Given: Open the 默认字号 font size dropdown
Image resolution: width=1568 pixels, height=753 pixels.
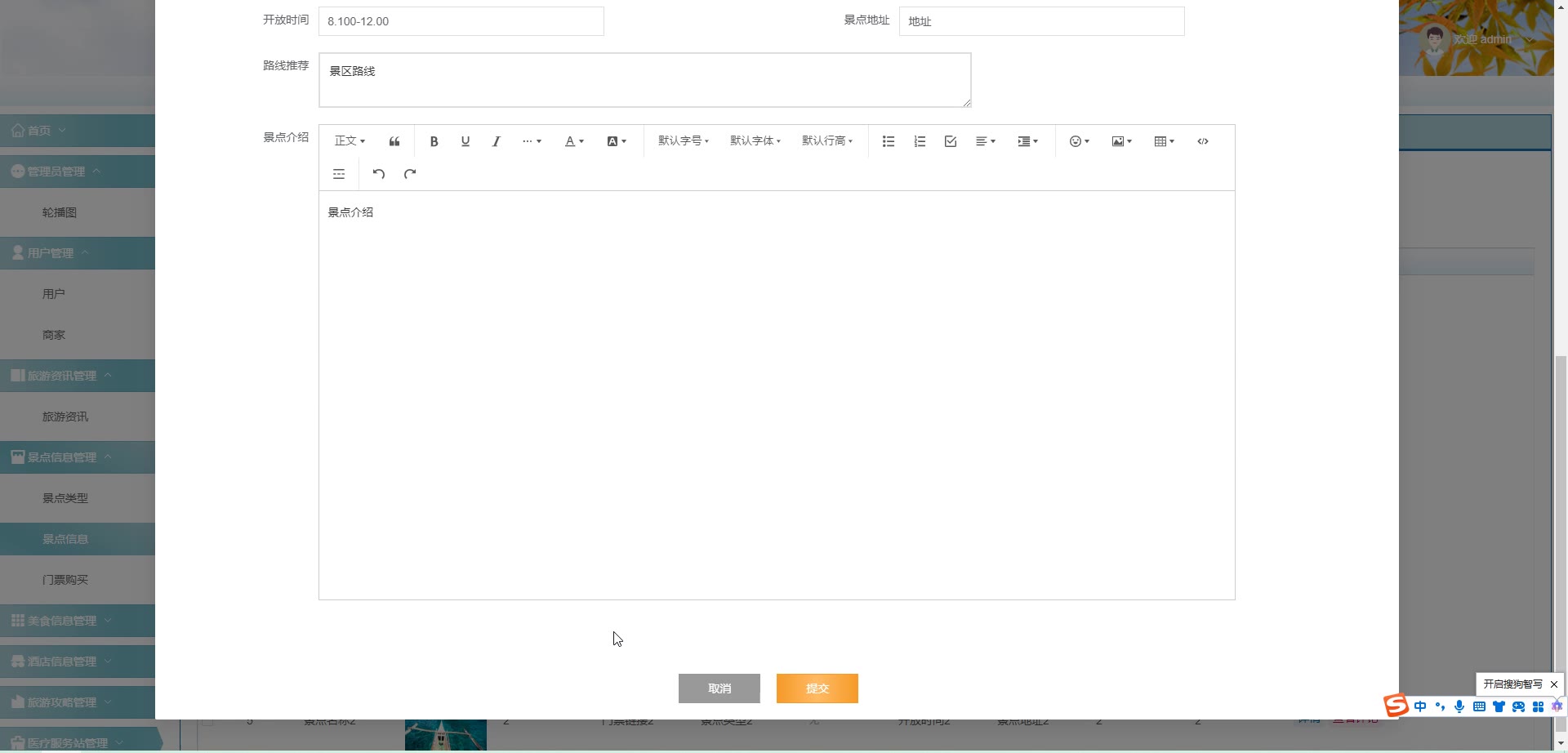Looking at the screenshot, I should [x=684, y=141].
